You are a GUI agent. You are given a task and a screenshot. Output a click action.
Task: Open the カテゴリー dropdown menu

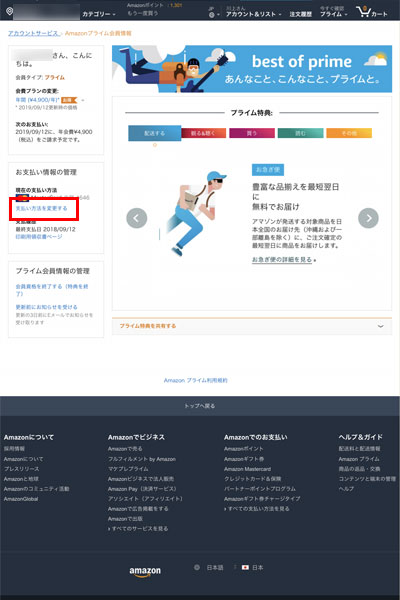[x=99, y=14]
